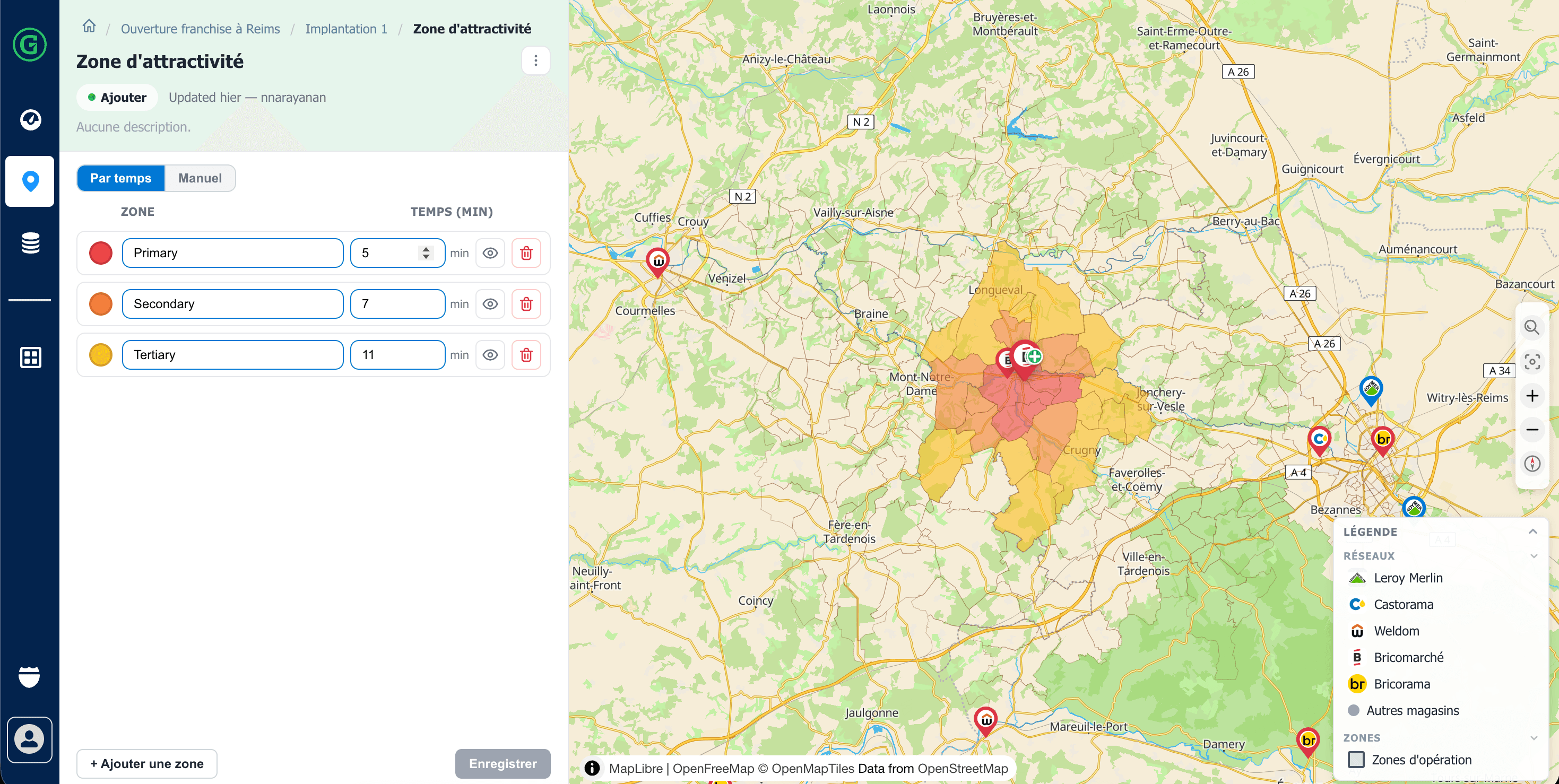Toggle visibility of Secondary zone
The height and width of the screenshot is (784, 1559).
[490, 303]
